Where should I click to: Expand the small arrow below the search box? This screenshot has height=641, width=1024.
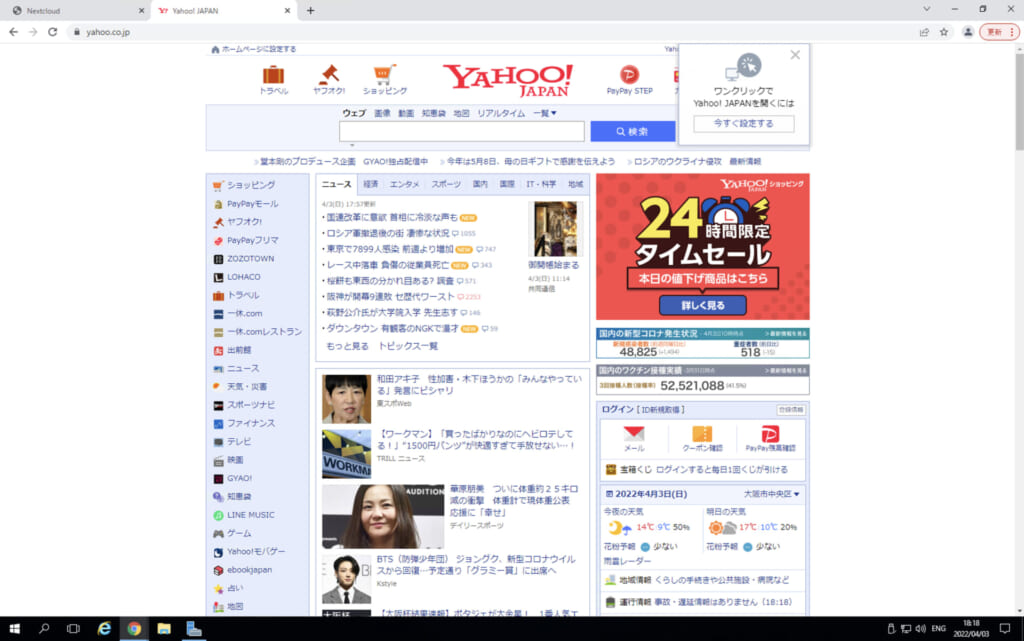coord(352,146)
